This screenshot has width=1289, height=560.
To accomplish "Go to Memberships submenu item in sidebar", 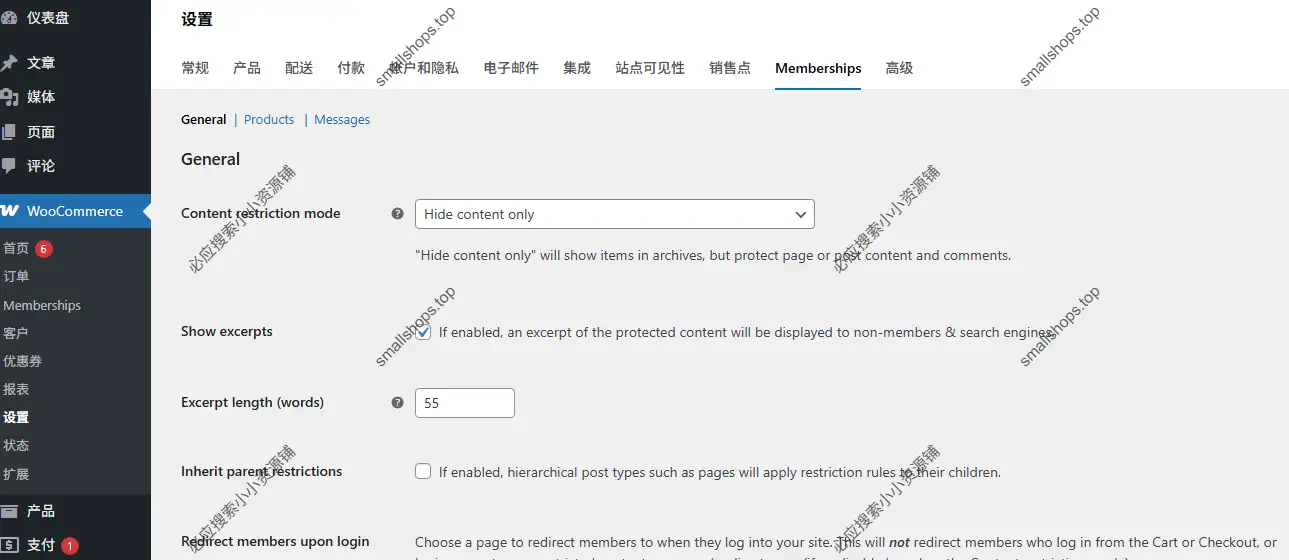I will coord(42,305).
